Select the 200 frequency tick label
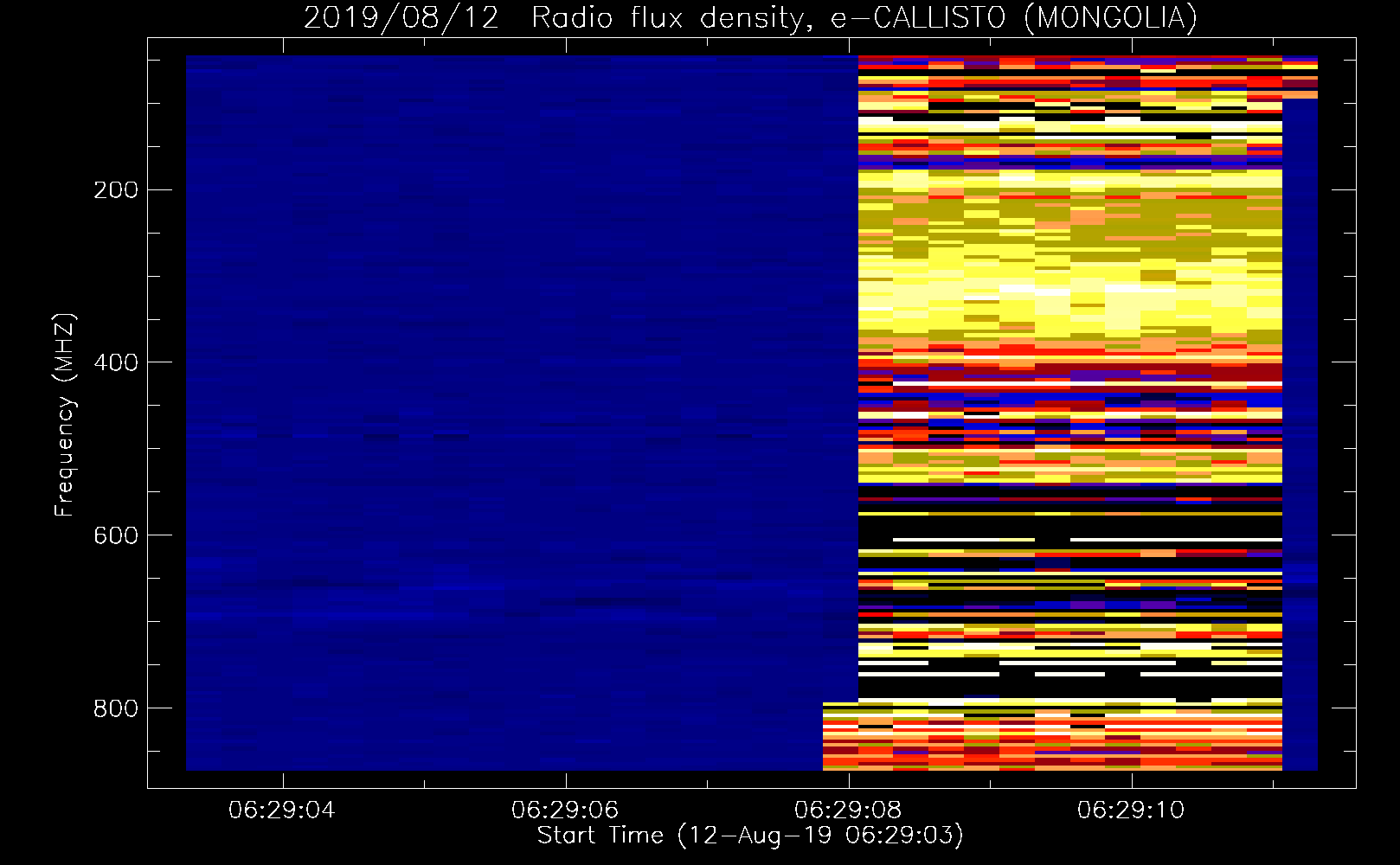This screenshot has height=865, width=1400. pyautogui.click(x=116, y=190)
